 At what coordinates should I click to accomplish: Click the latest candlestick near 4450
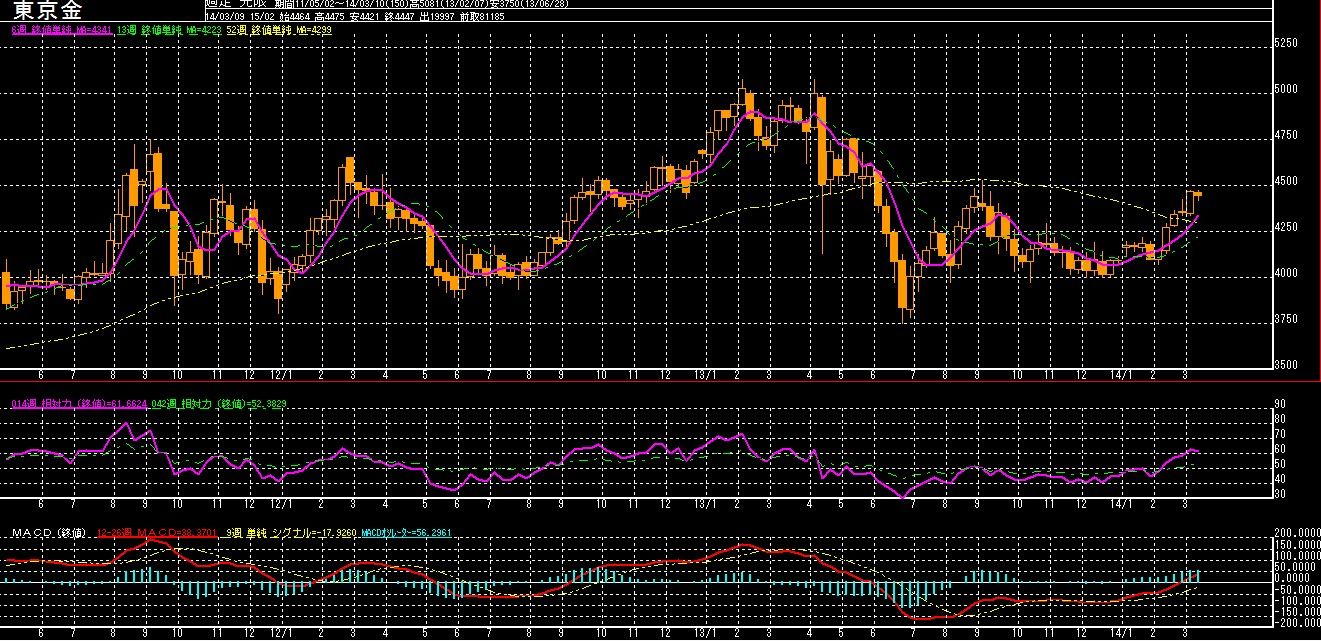[x=1198, y=193]
